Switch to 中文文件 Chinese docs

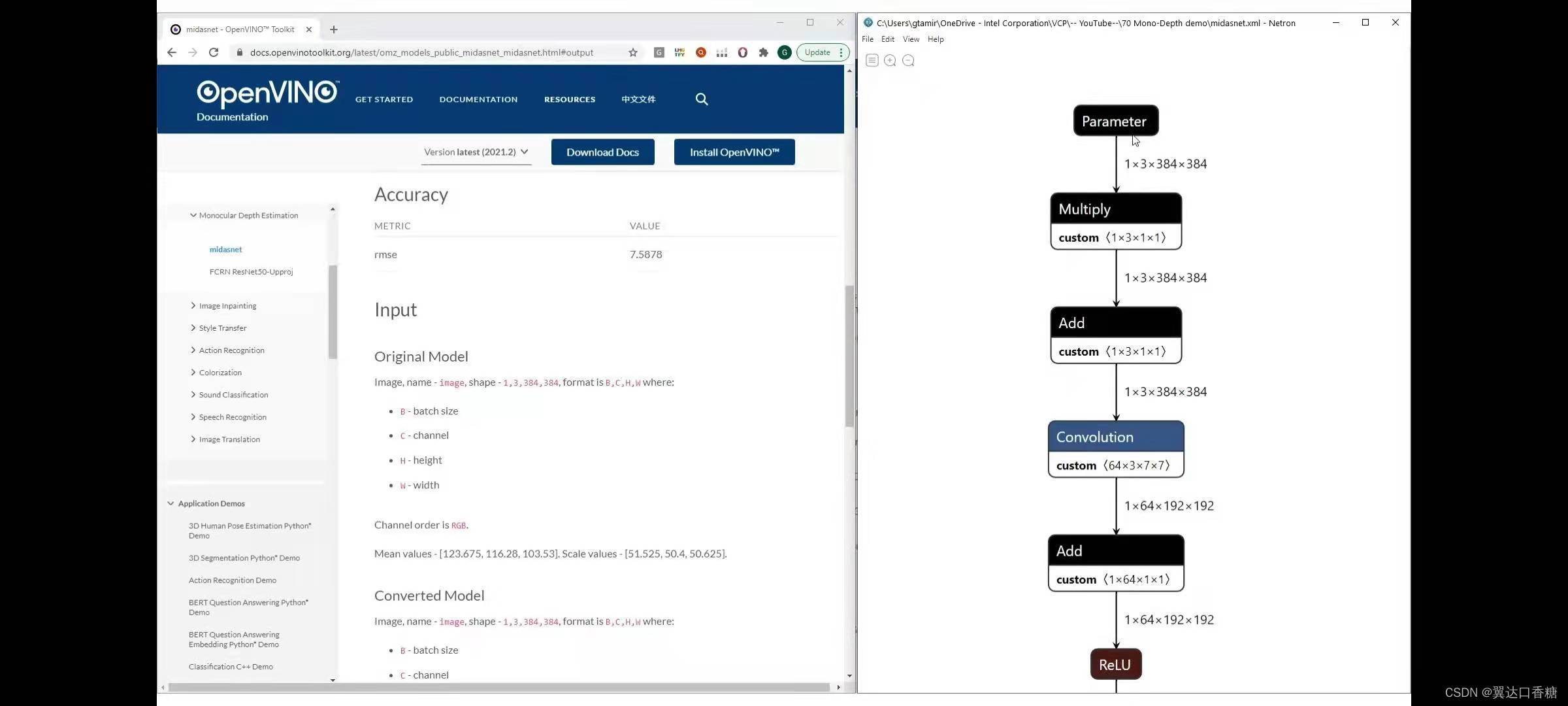click(638, 99)
